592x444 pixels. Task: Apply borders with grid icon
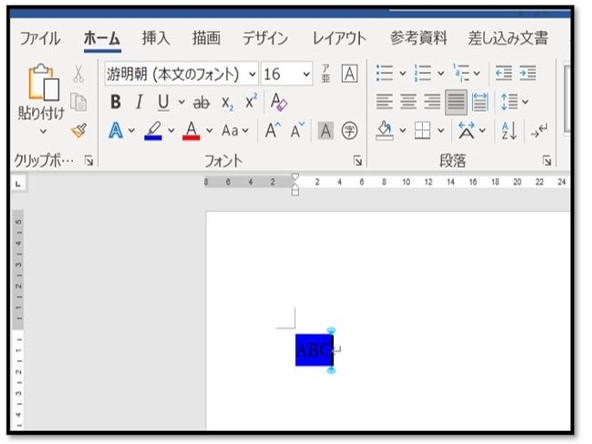click(x=422, y=131)
